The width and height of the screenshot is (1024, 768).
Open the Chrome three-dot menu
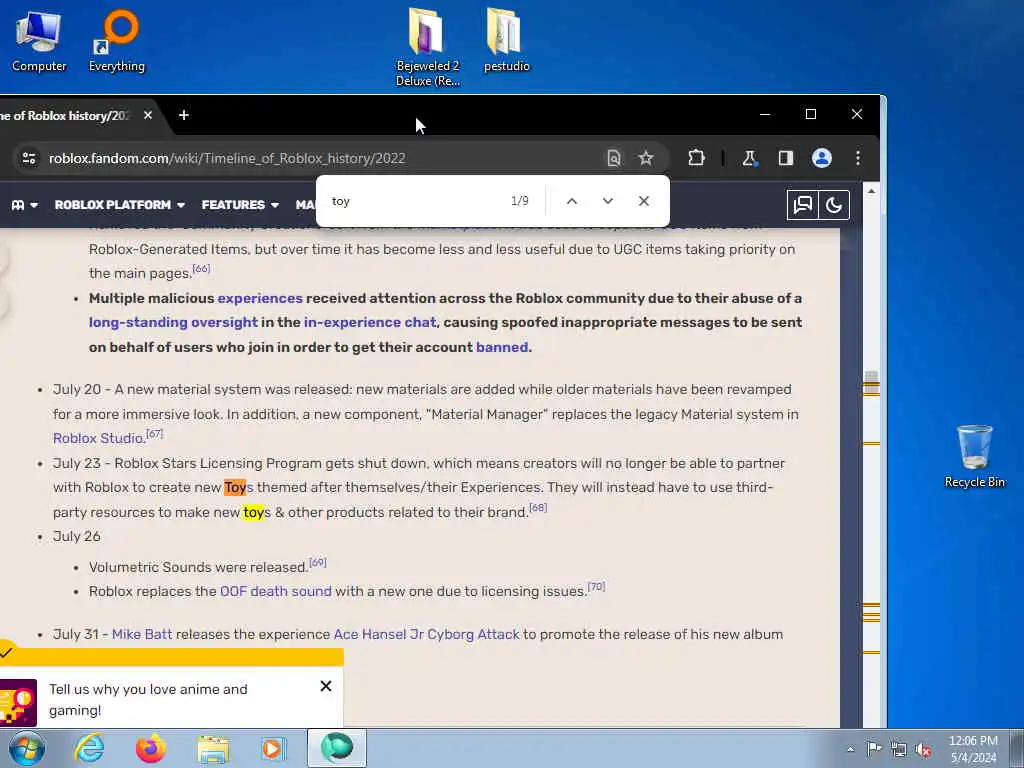point(858,158)
